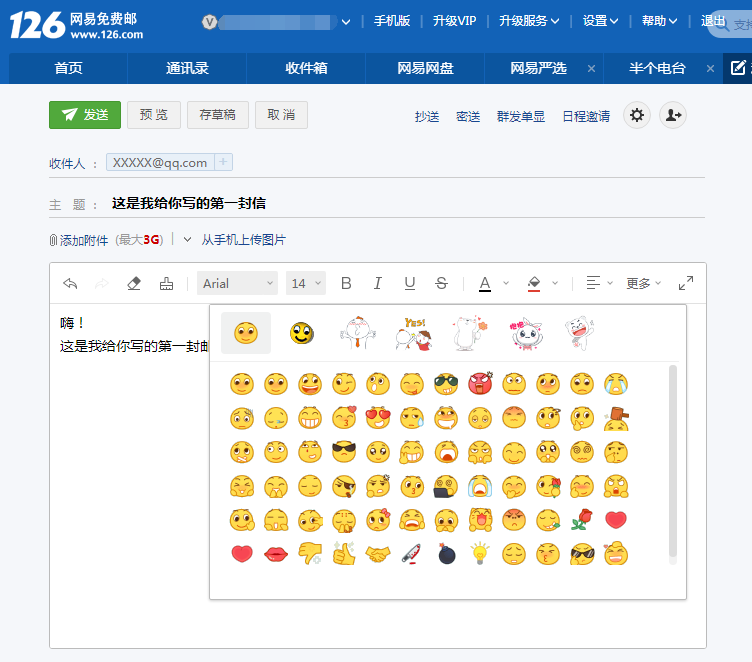Select the red rose emoji
Viewport: 752px width, 662px height.
[x=582, y=520]
